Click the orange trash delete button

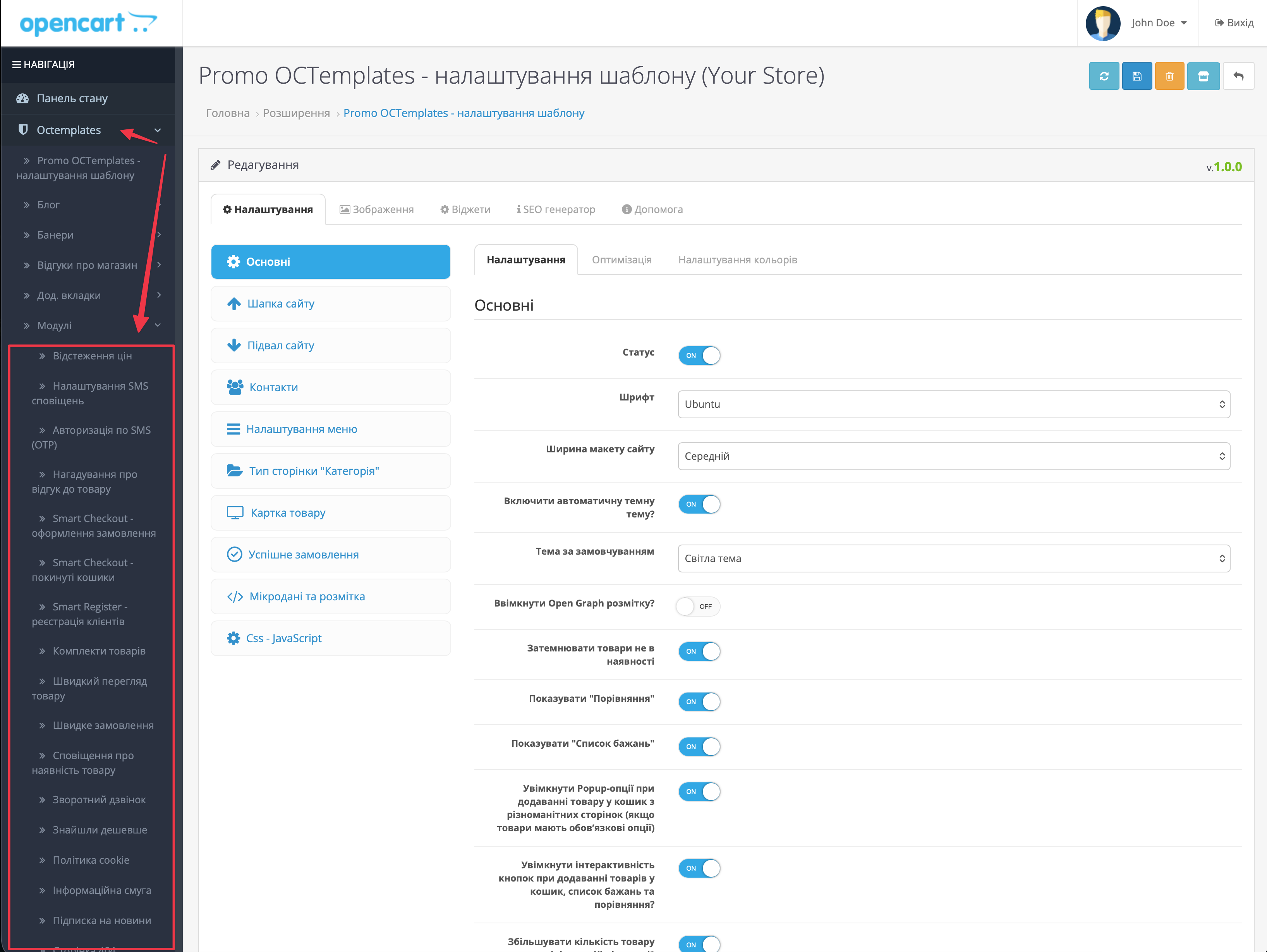pyautogui.click(x=1169, y=76)
